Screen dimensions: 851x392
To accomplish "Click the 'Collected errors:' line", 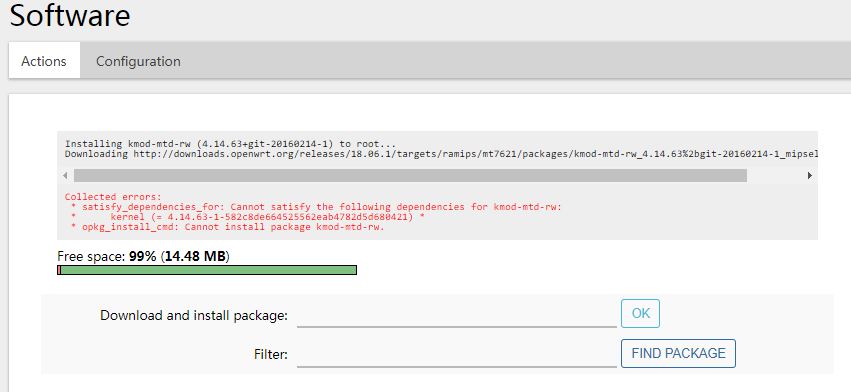I will (x=113, y=197).
